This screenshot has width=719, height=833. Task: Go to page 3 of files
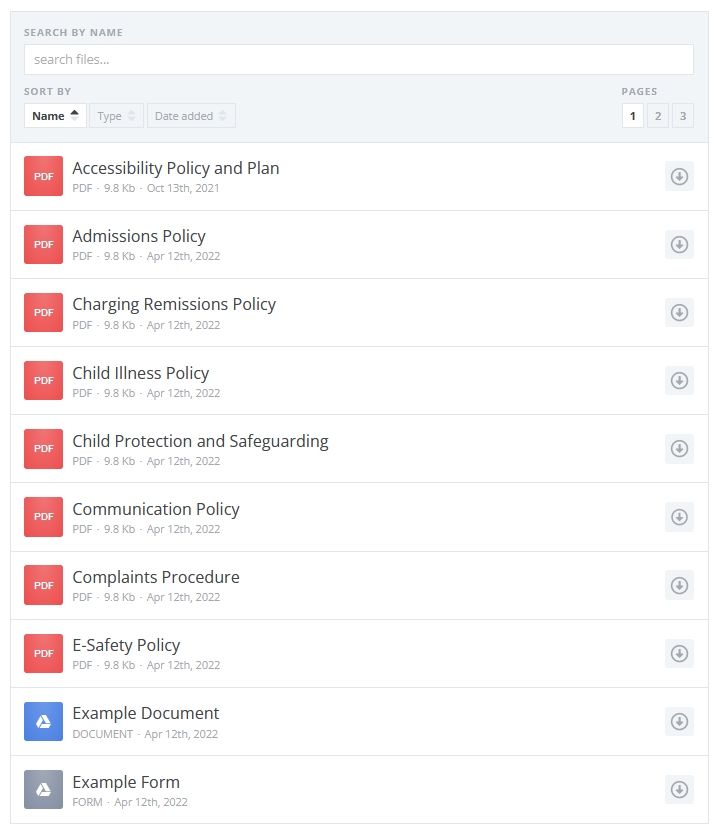[682, 116]
